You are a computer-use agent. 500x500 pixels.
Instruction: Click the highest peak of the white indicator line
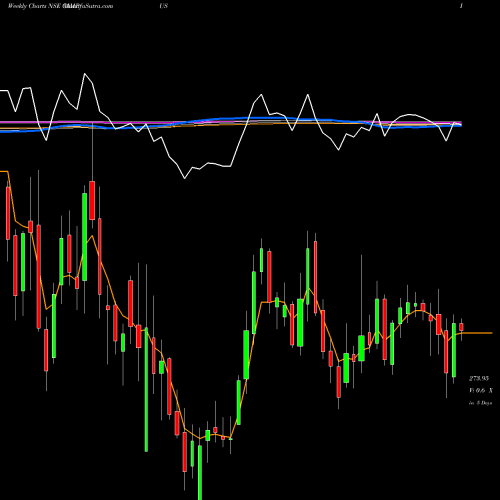pos(85,74)
